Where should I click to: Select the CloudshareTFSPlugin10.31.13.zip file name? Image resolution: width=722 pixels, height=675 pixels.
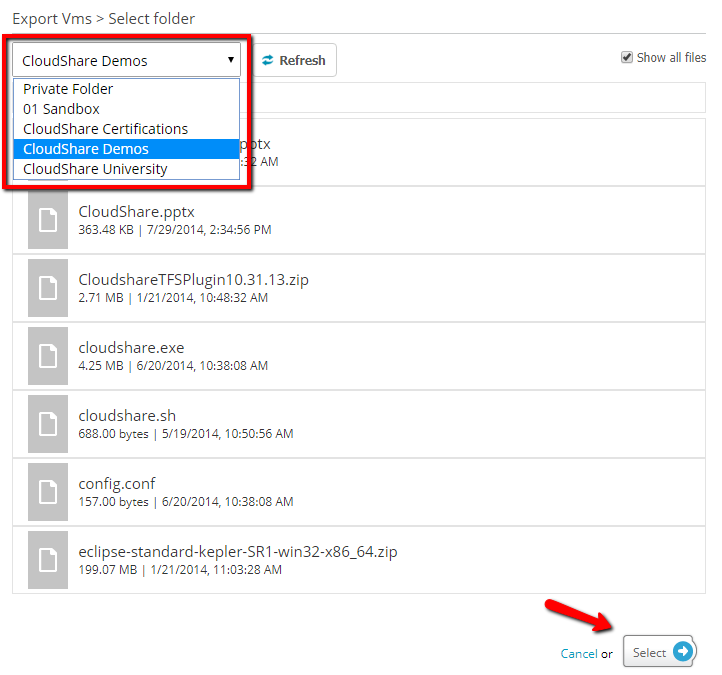point(193,279)
